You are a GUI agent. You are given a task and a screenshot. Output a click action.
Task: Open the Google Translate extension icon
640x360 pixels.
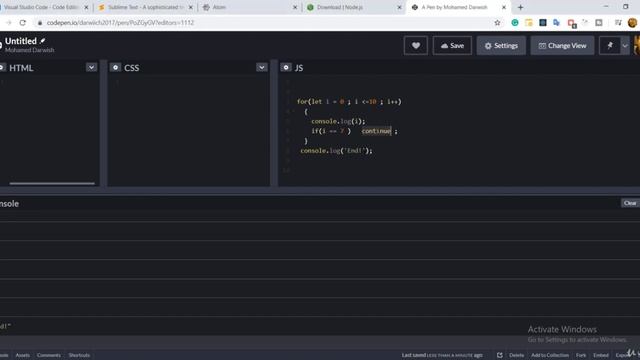(556, 23)
